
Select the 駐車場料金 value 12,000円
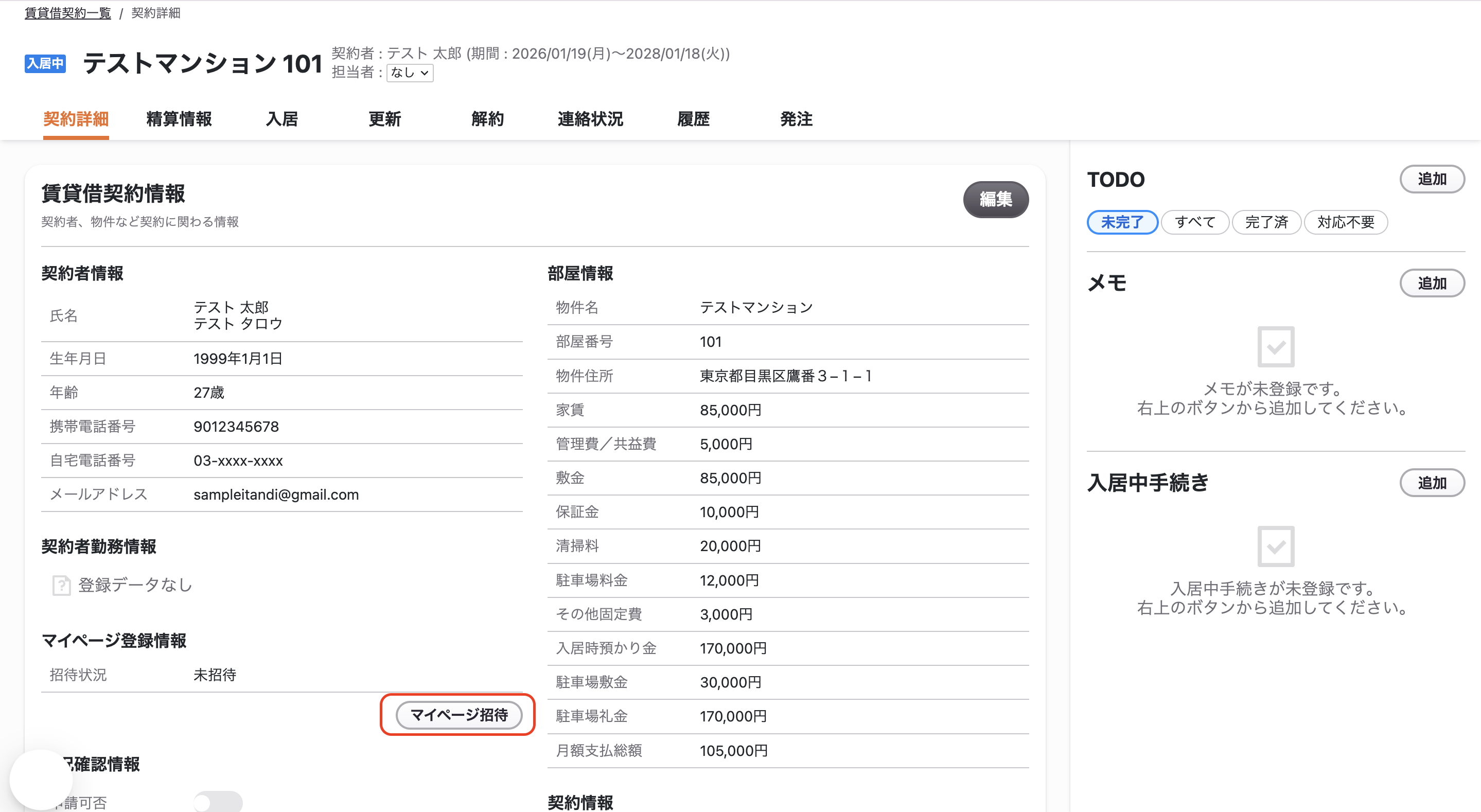coord(729,580)
